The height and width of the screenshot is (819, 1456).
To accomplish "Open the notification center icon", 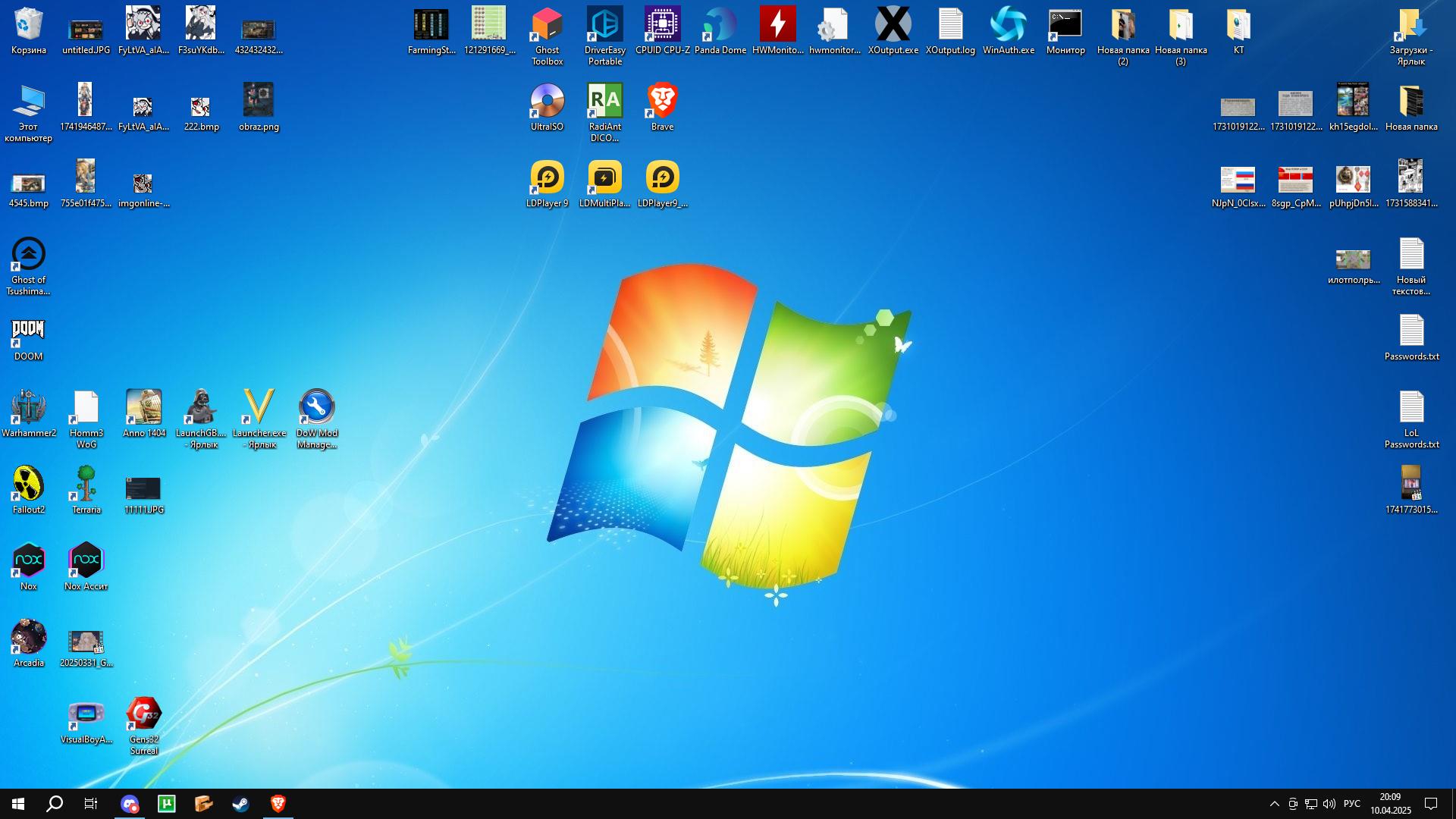I will (x=1432, y=804).
